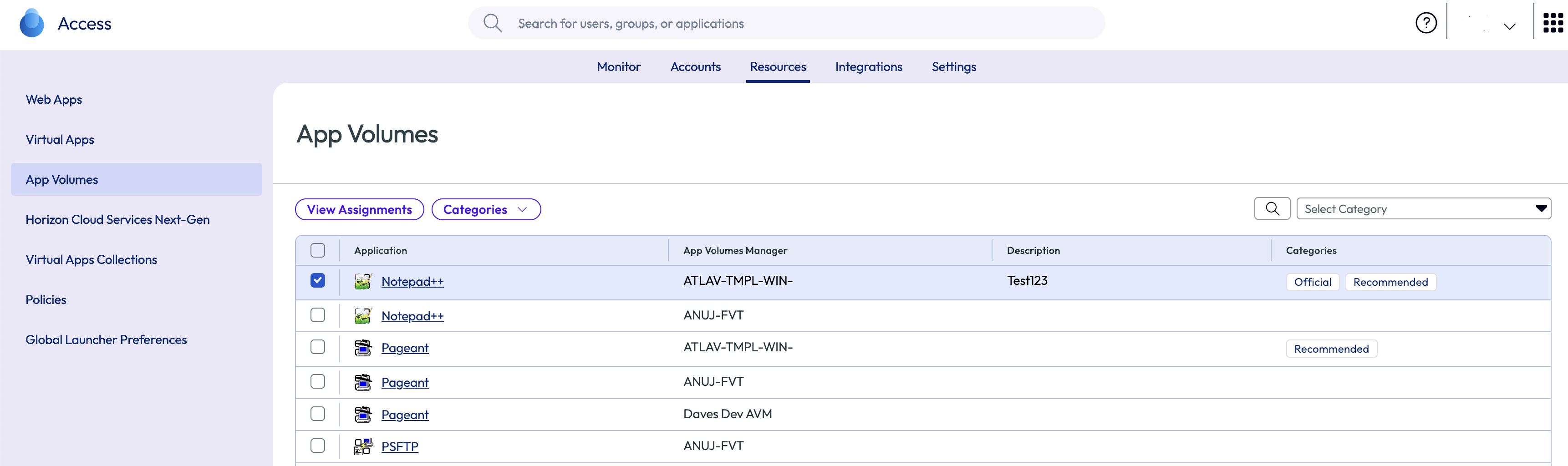1568x466 pixels.
Task: Switch to the Monitor tab
Action: click(618, 67)
